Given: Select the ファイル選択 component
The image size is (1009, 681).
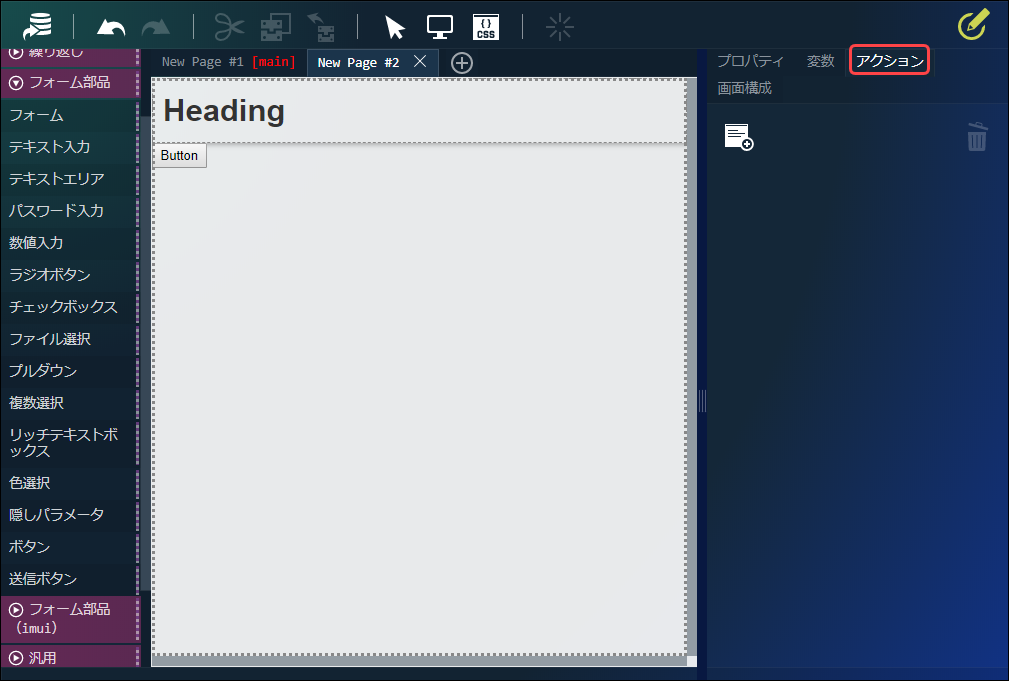Looking at the screenshot, I should coord(69,339).
